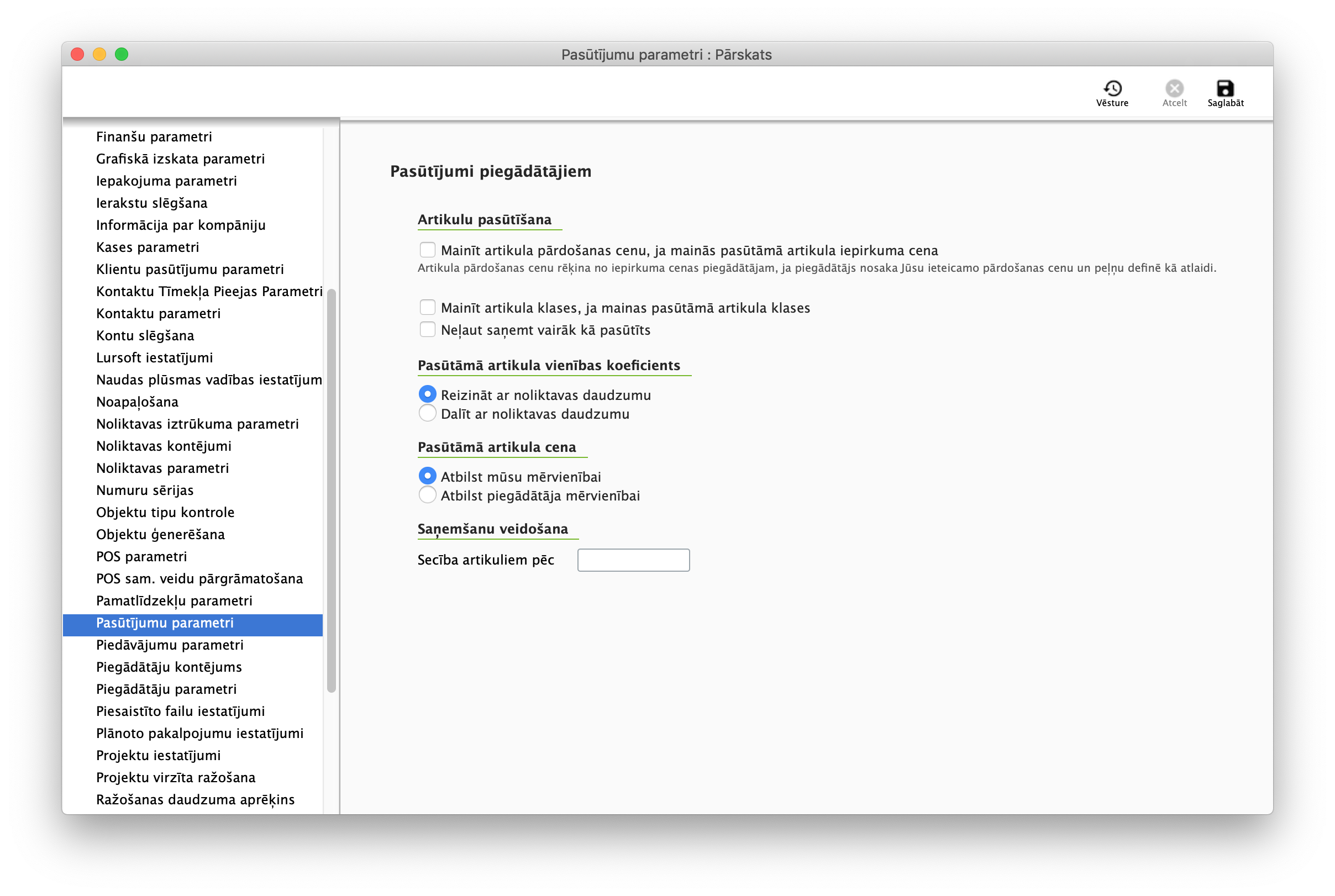Enable 'Mainīt artikula pārdošanas cenu' checkbox
The image size is (1335, 896).
point(427,250)
